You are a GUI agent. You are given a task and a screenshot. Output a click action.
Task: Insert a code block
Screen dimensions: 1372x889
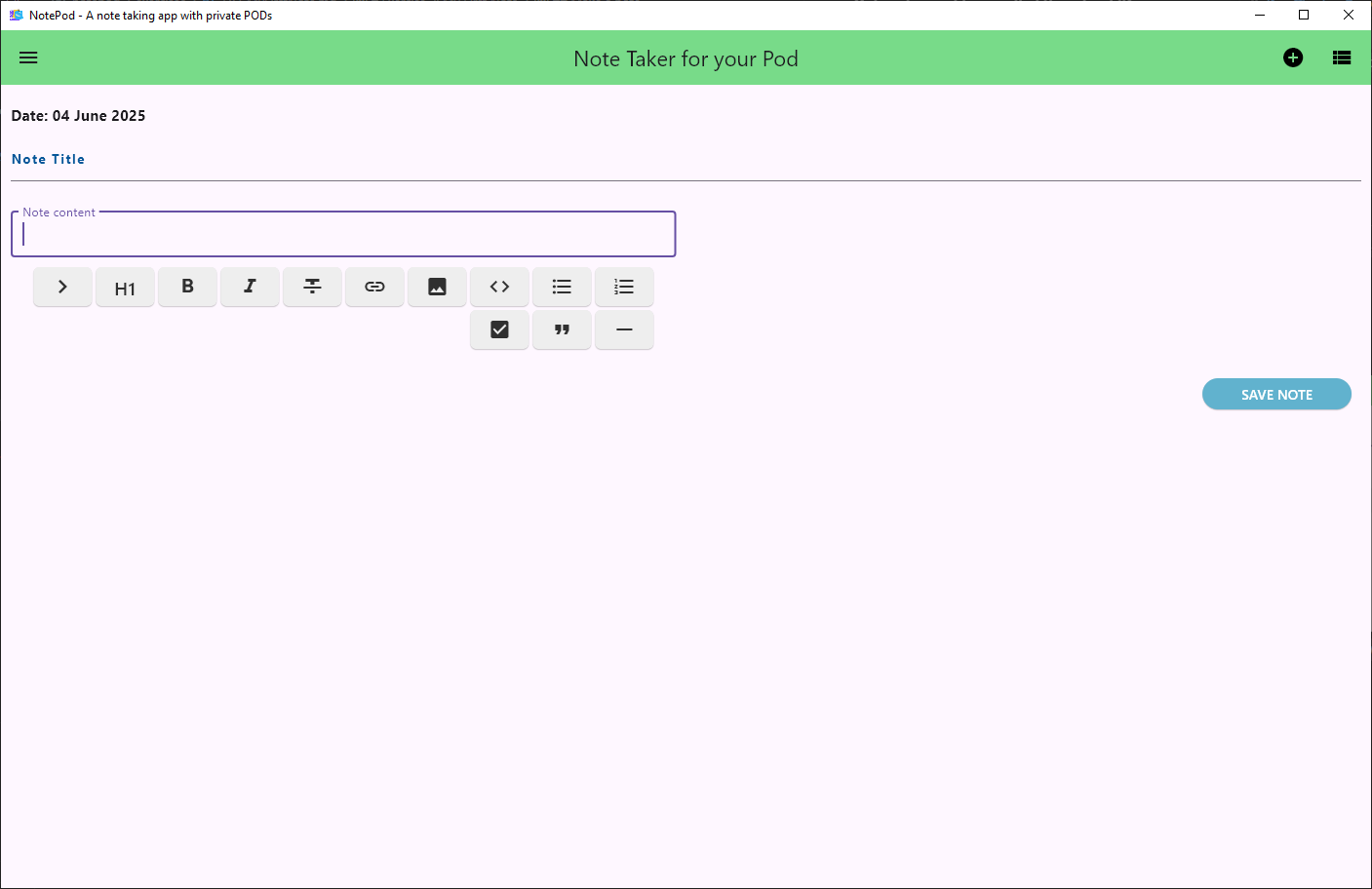[x=499, y=287]
